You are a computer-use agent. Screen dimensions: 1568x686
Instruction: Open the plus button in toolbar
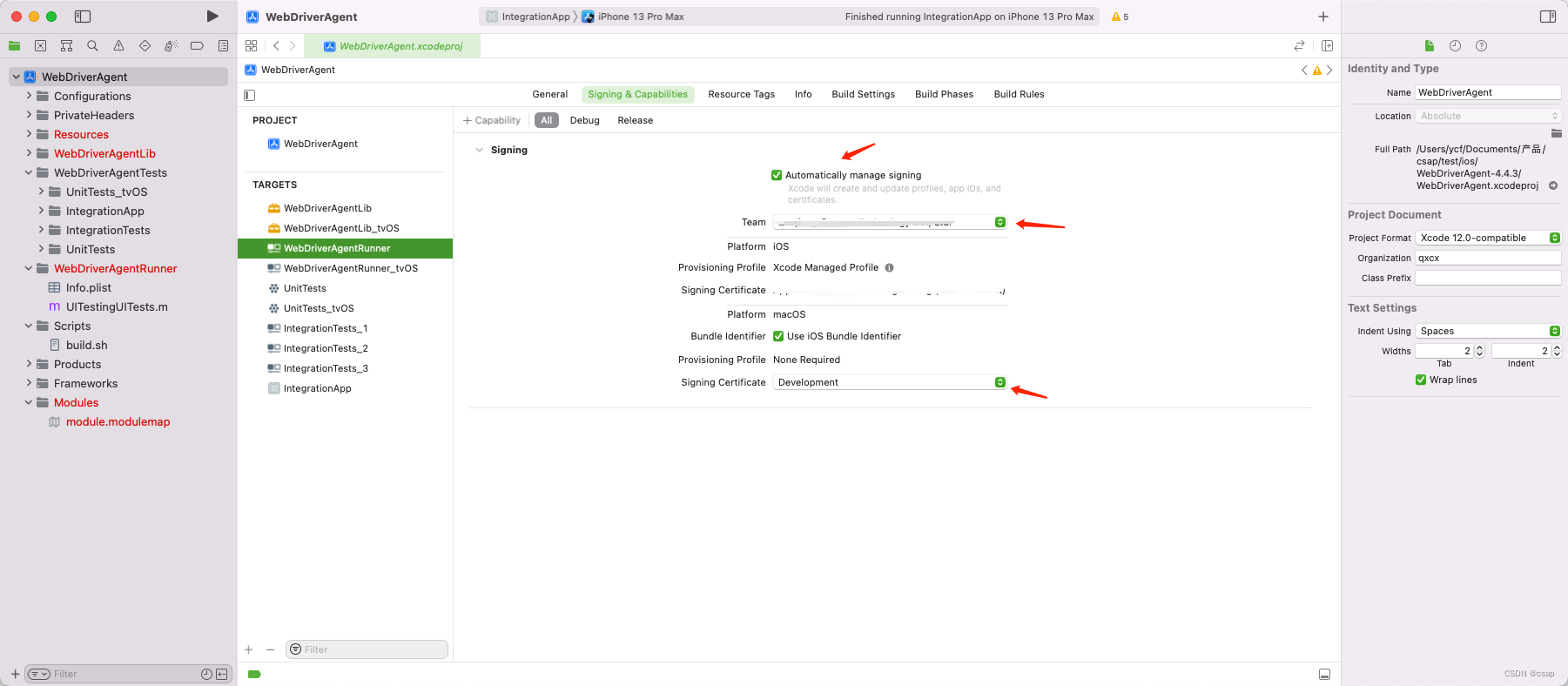tap(1323, 17)
